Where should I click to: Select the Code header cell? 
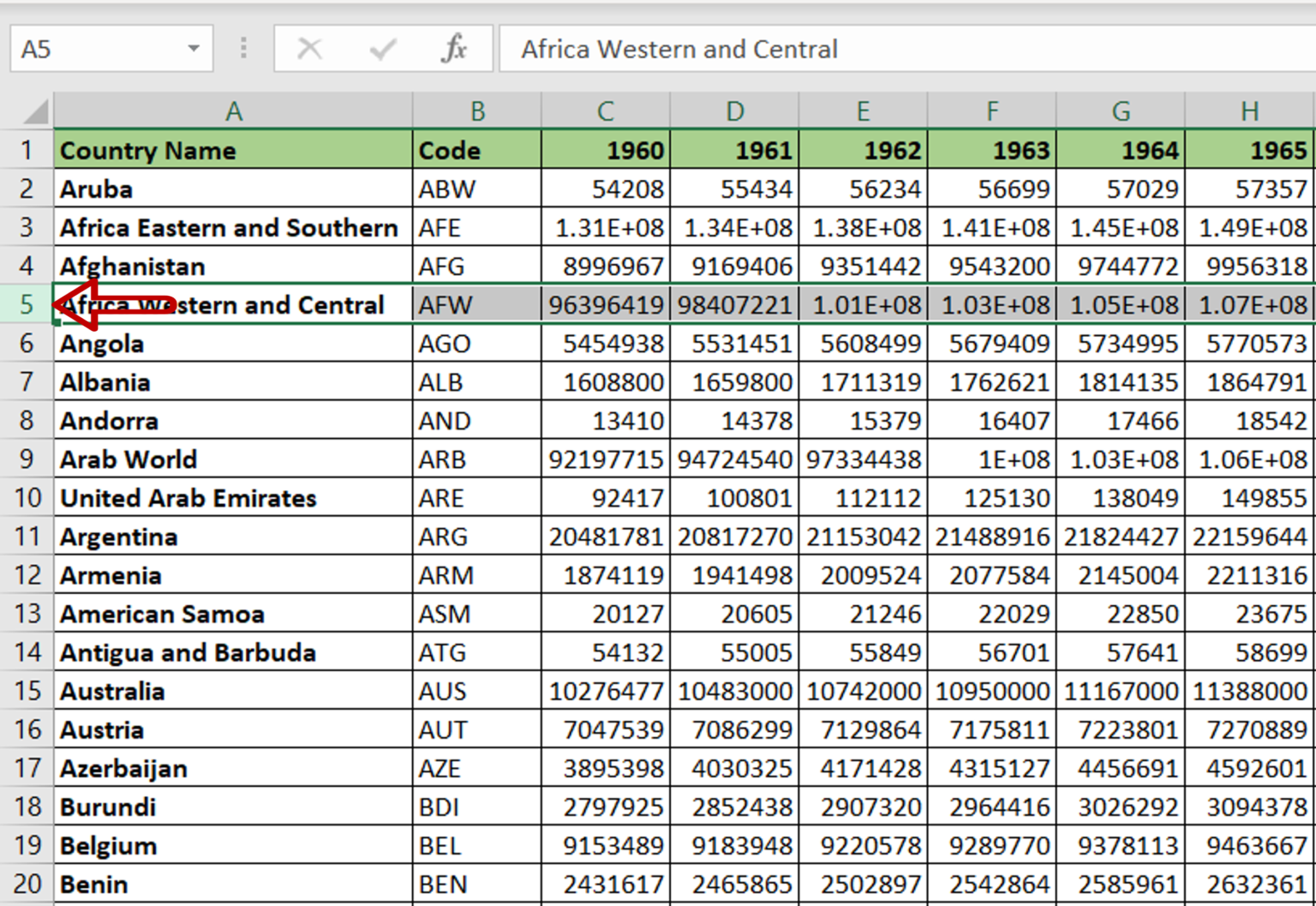[476, 150]
